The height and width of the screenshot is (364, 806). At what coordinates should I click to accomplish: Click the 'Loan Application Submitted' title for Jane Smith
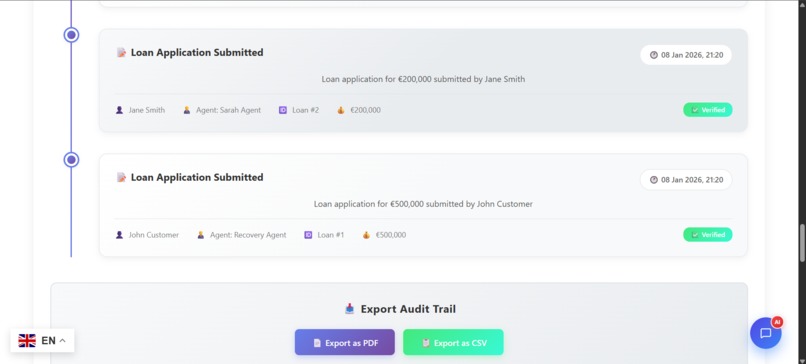pyautogui.click(x=197, y=52)
